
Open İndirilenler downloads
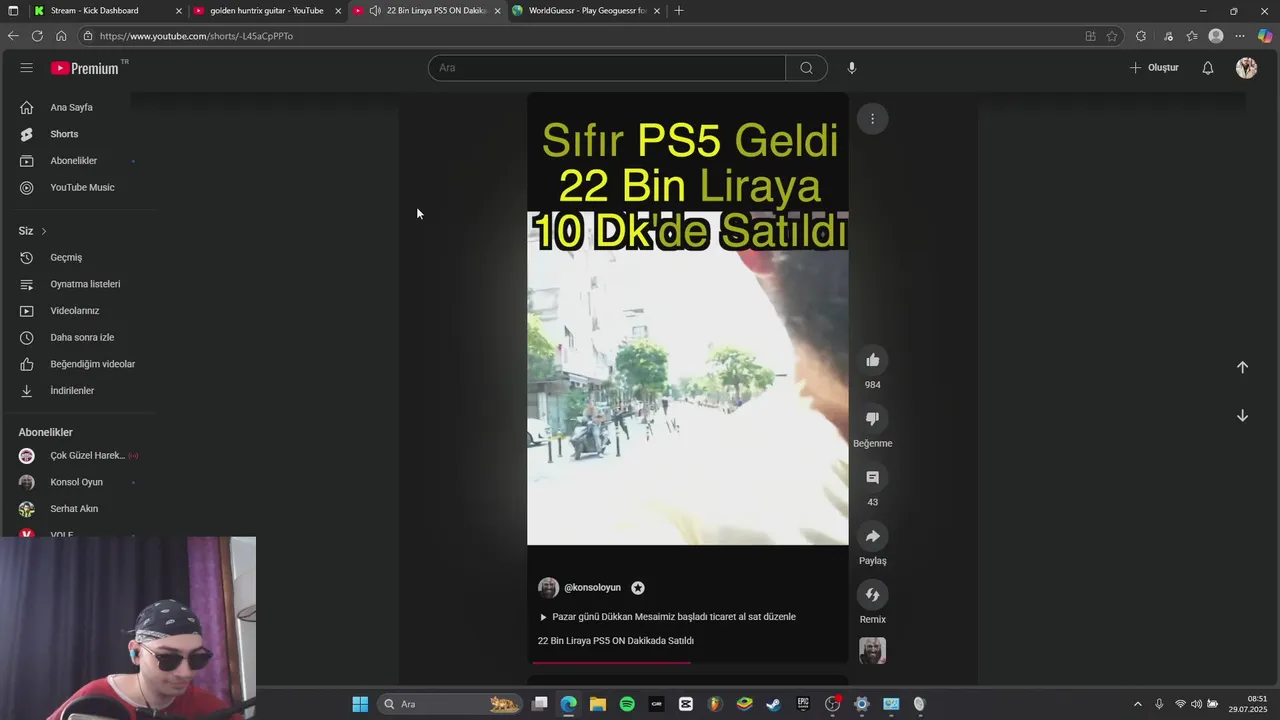[72, 391]
